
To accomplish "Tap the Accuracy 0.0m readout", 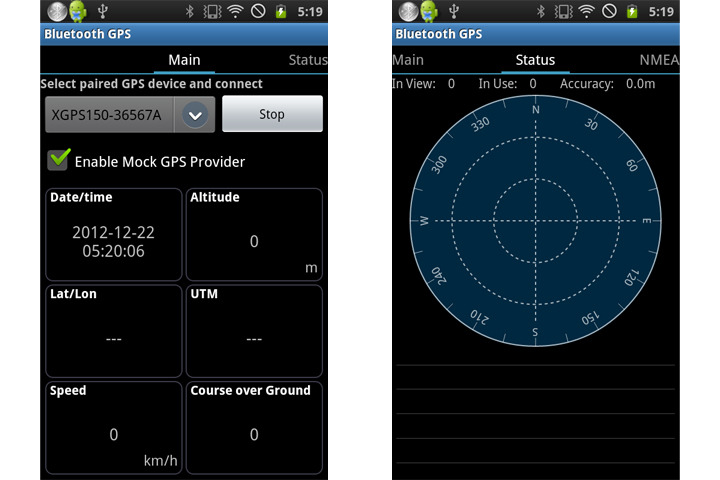I will (x=608, y=84).
